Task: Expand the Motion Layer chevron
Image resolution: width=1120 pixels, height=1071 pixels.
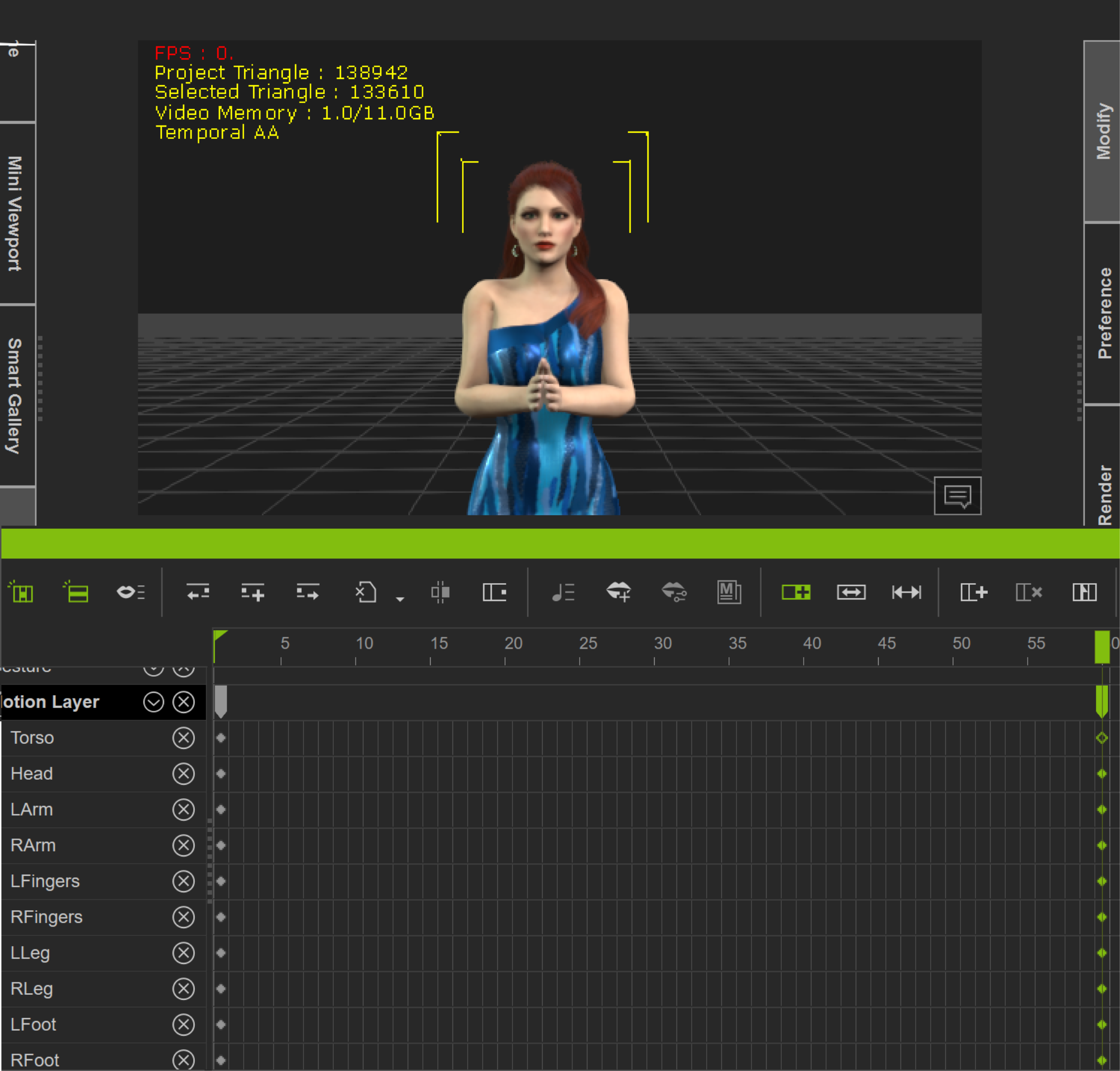Action: (153, 702)
